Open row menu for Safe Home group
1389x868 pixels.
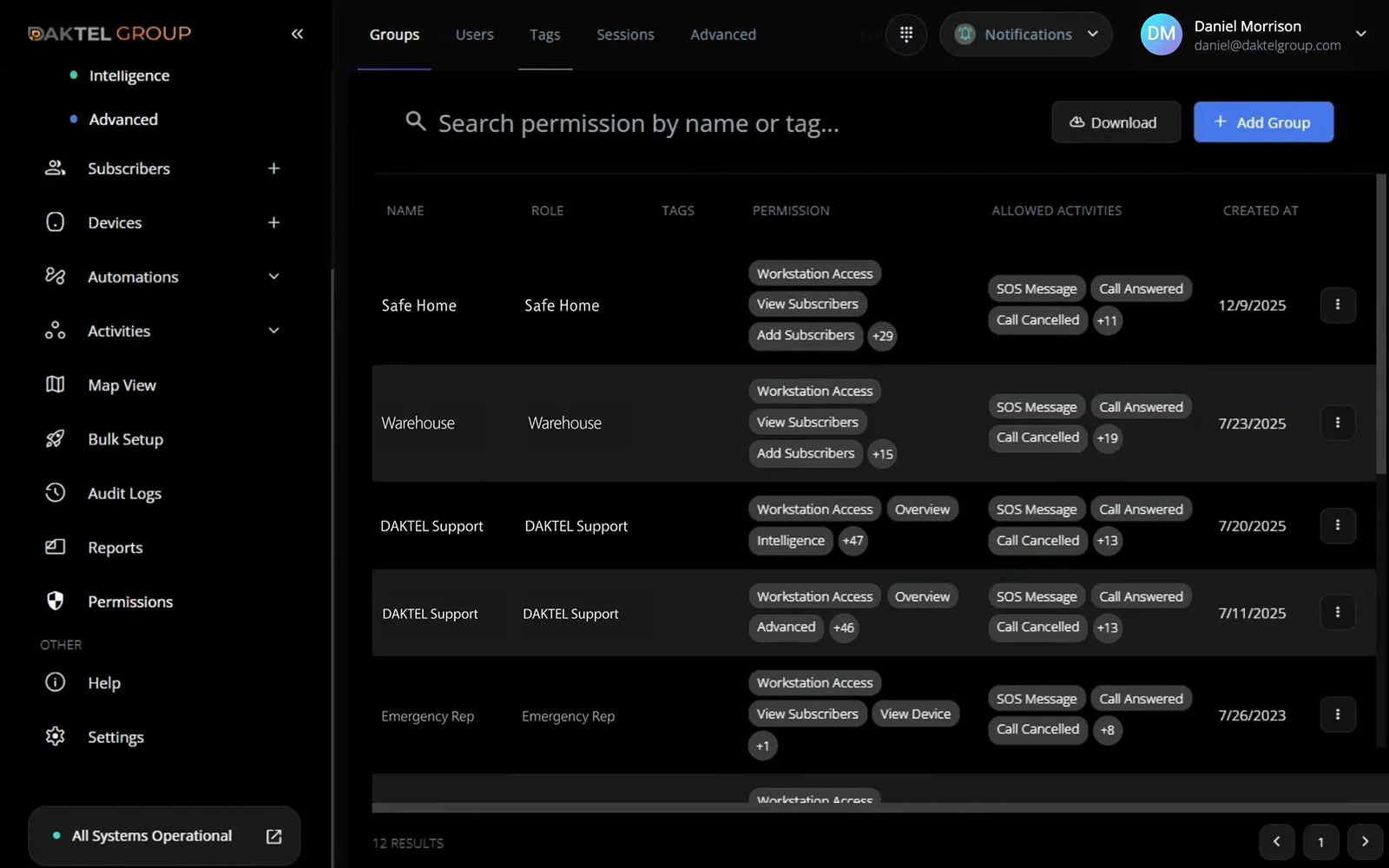1338,305
